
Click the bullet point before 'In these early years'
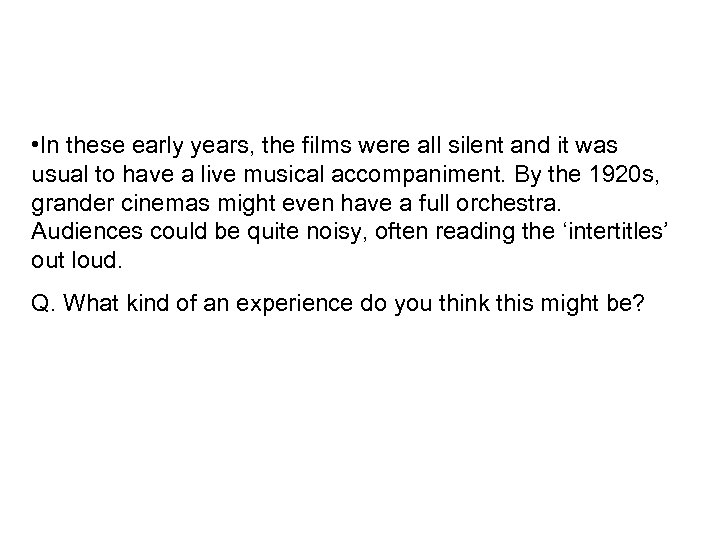(33, 148)
